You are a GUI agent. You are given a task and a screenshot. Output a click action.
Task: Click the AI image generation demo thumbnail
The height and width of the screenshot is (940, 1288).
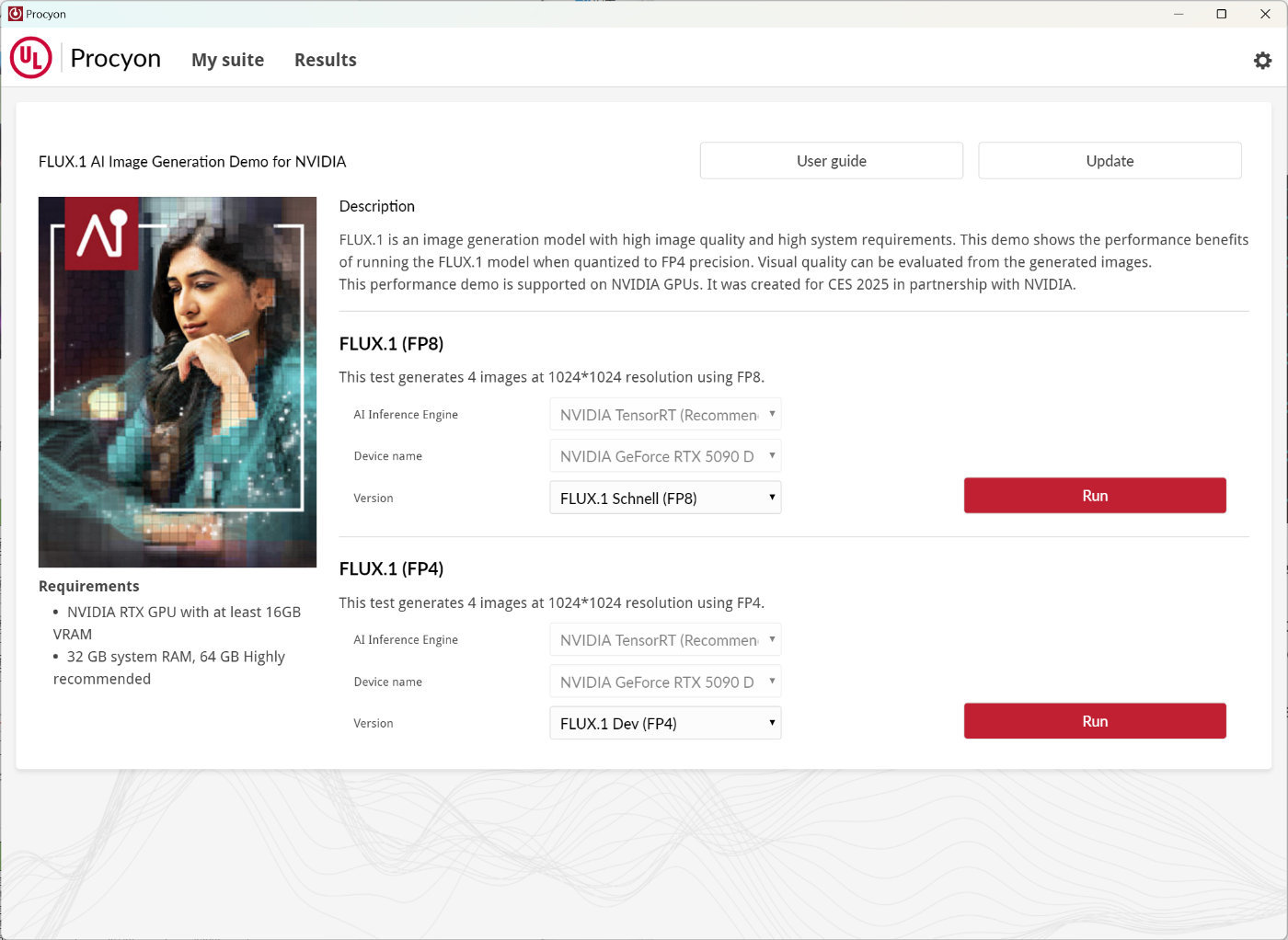tap(178, 382)
